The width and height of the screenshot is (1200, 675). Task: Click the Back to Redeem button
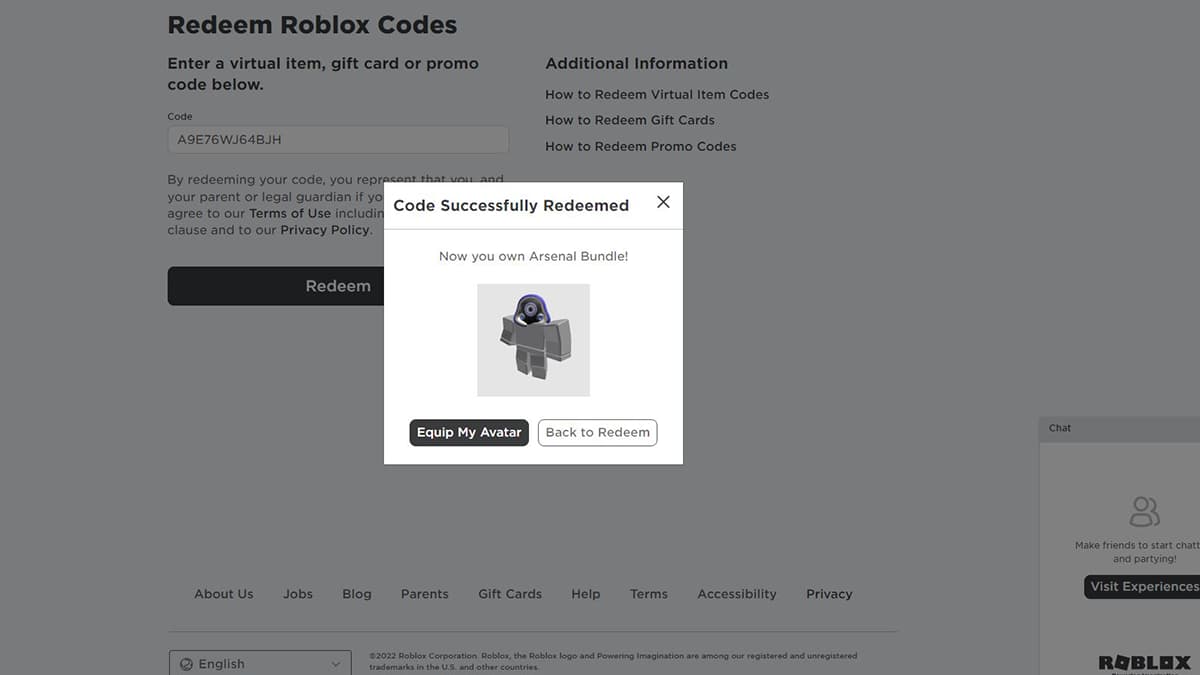[x=597, y=432]
